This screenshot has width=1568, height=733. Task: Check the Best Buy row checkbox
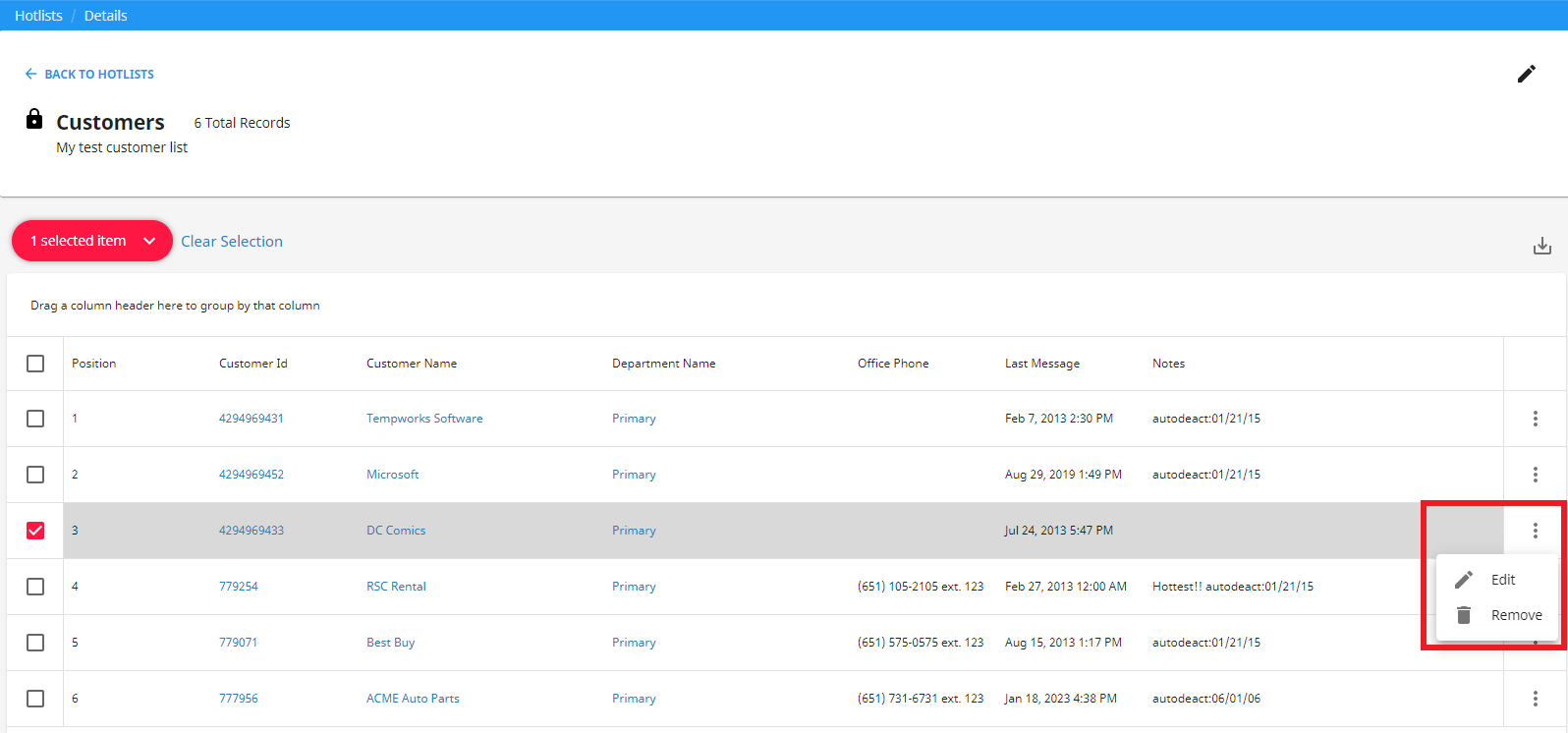pos(35,643)
